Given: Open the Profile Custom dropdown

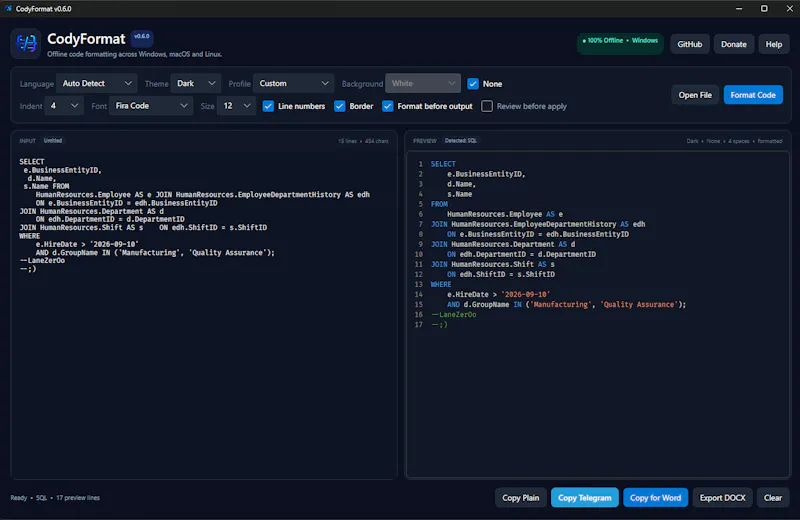Looking at the screenshot, I should (x=293, y=83).
